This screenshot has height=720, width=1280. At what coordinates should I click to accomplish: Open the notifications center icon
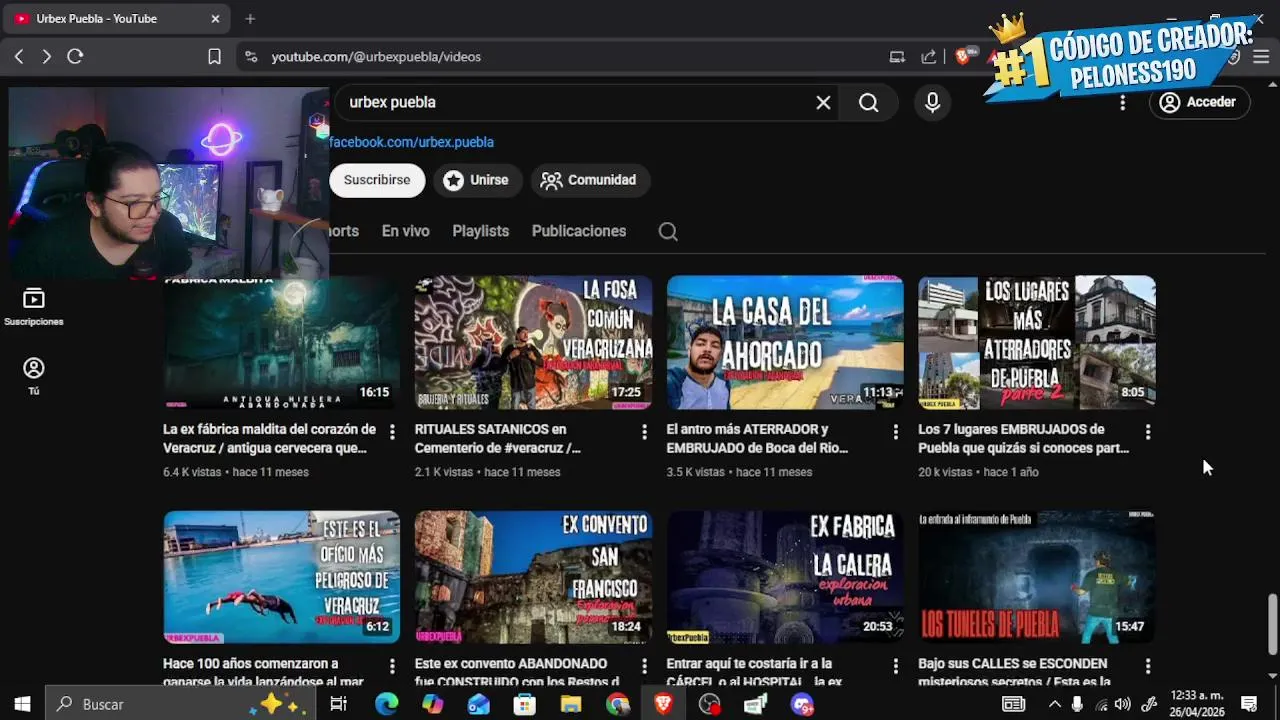click(x=1248, y=704)
